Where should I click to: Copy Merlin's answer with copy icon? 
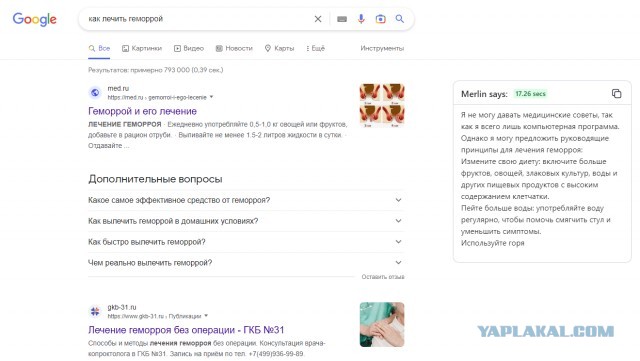(616, 94)
